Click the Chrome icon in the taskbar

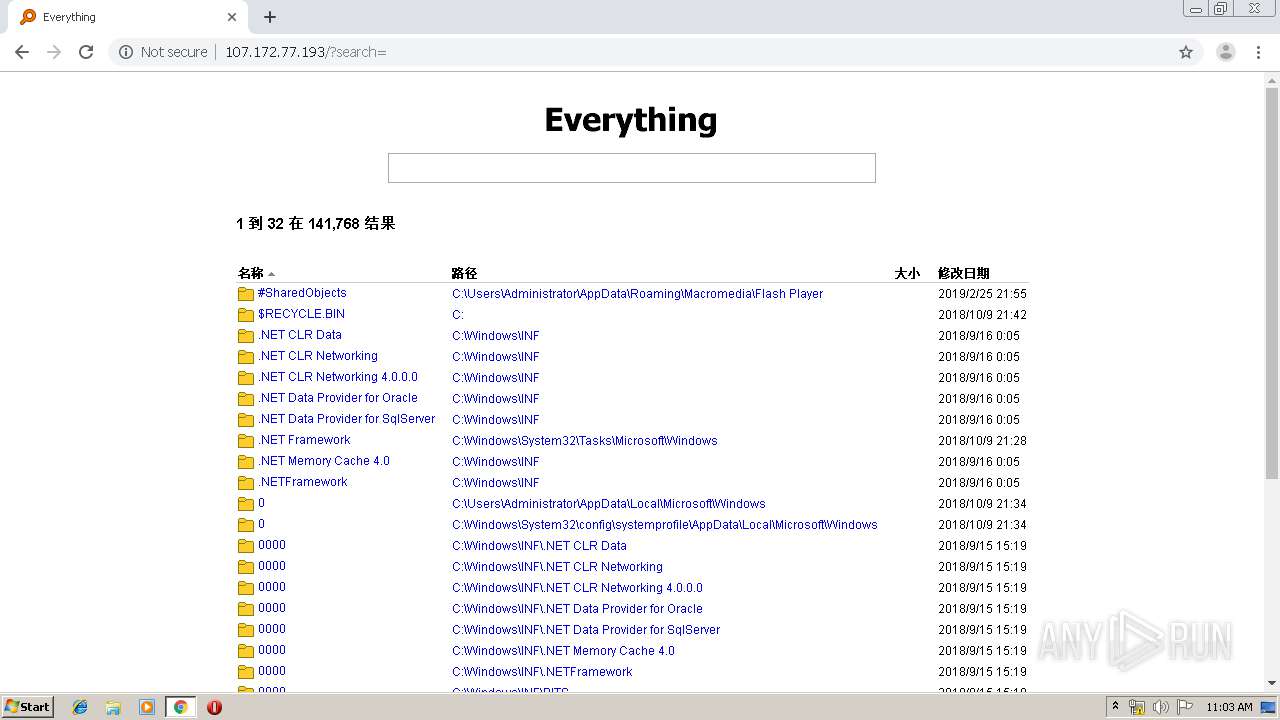180,707
